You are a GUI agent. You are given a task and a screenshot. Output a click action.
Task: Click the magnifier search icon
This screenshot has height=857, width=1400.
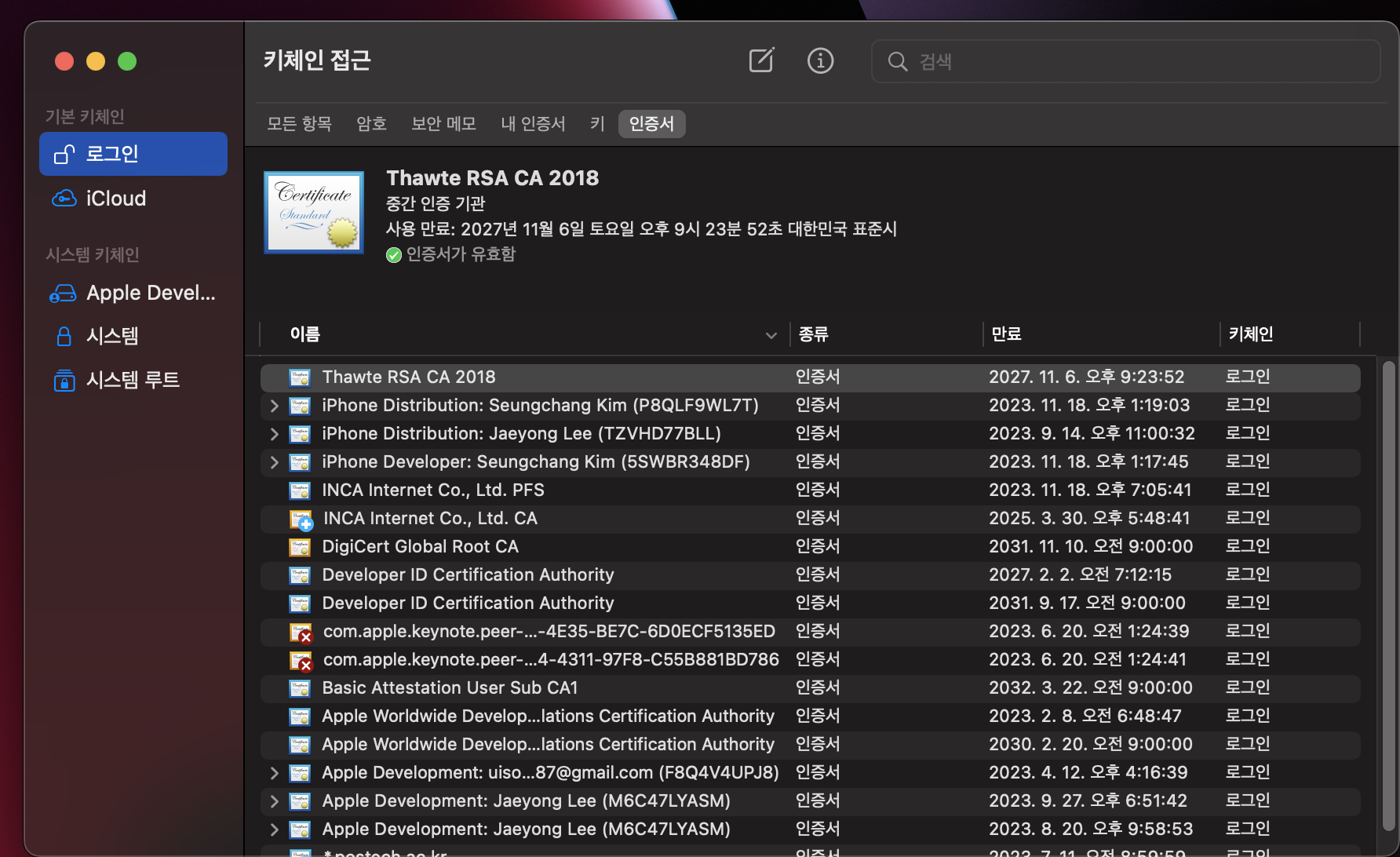[898, 61]
